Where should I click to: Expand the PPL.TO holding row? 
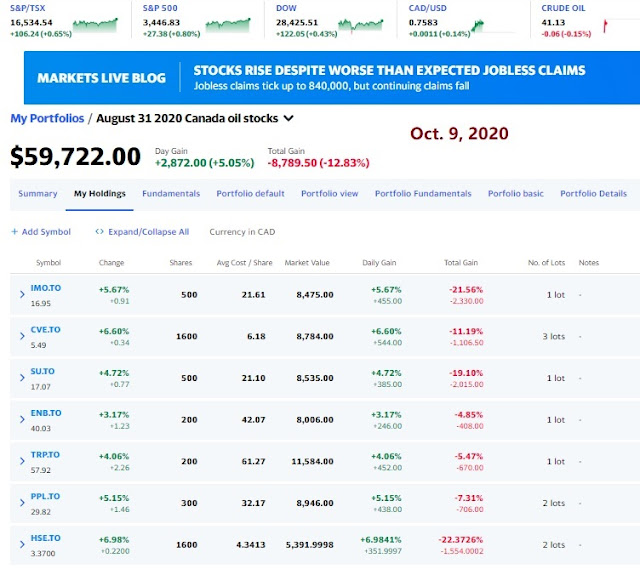[x=22, y=503]
